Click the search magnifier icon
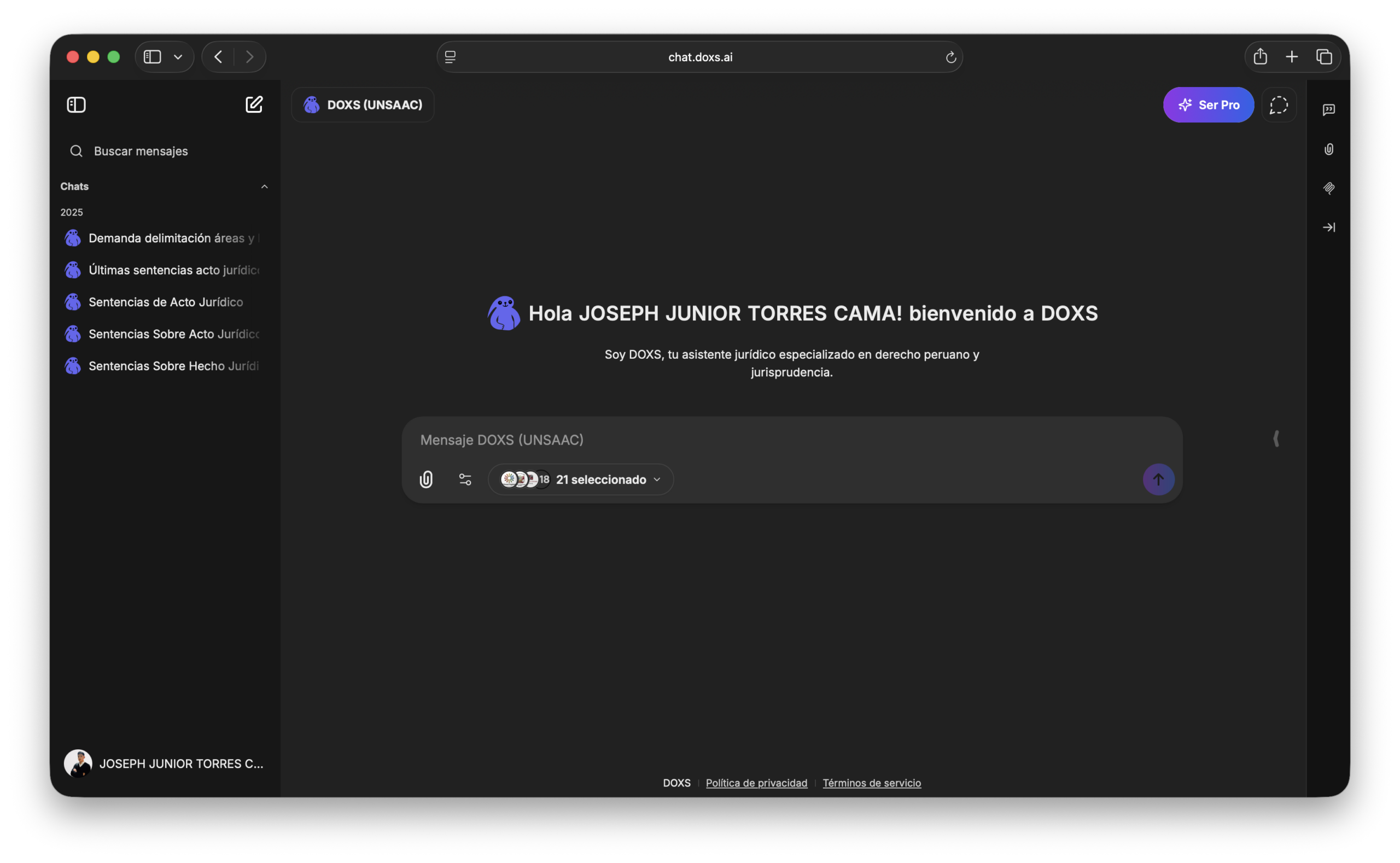This screenshot has height=863, width=1400. 76,151
